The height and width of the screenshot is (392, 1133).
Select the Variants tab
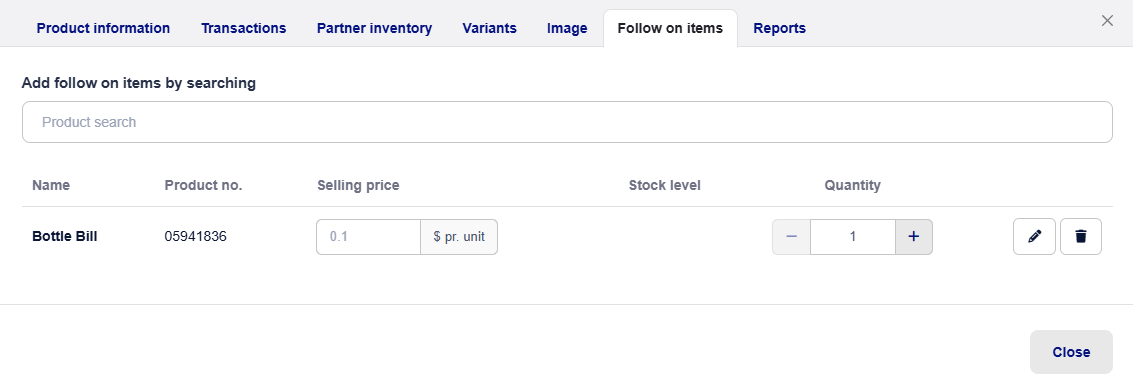[x=489, y=28]
